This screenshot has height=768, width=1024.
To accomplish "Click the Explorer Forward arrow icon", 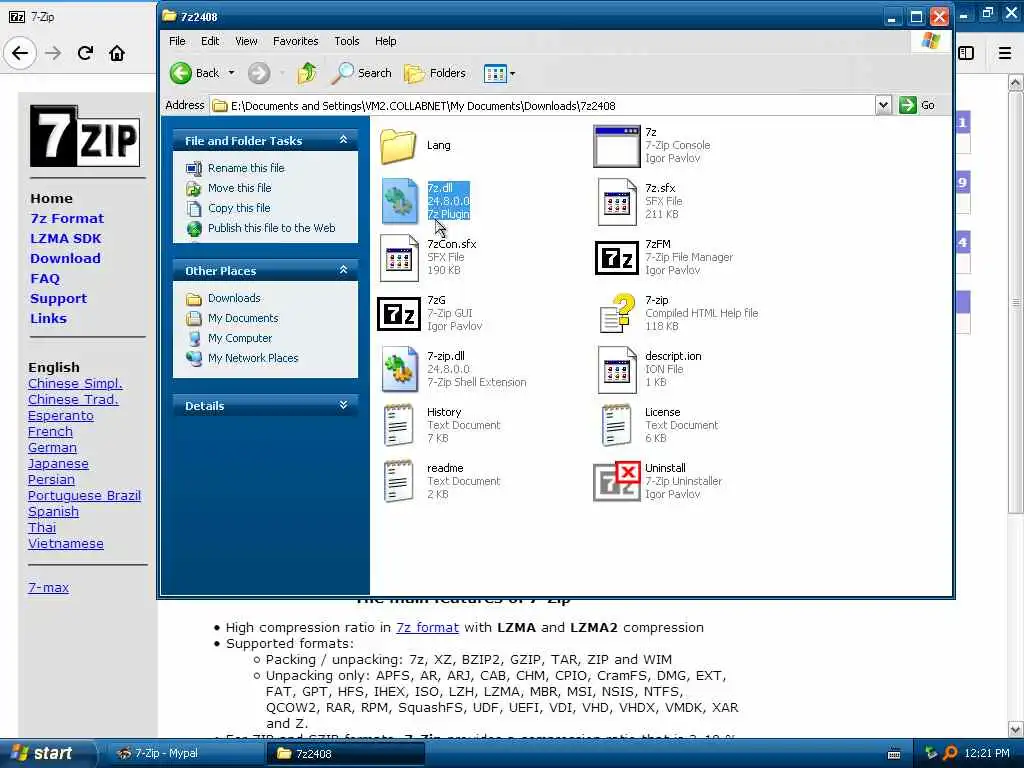I will 259,73.
